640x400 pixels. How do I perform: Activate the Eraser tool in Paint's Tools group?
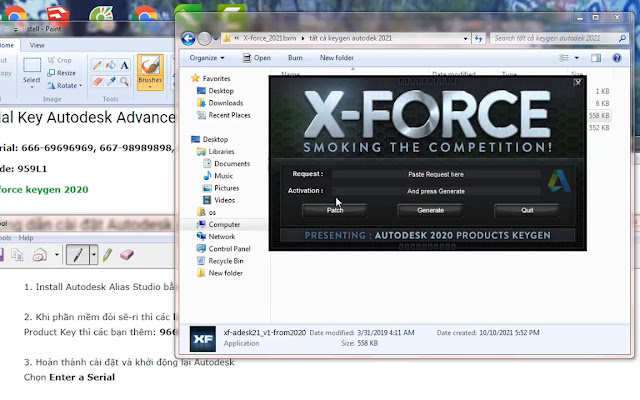[97, 81]
